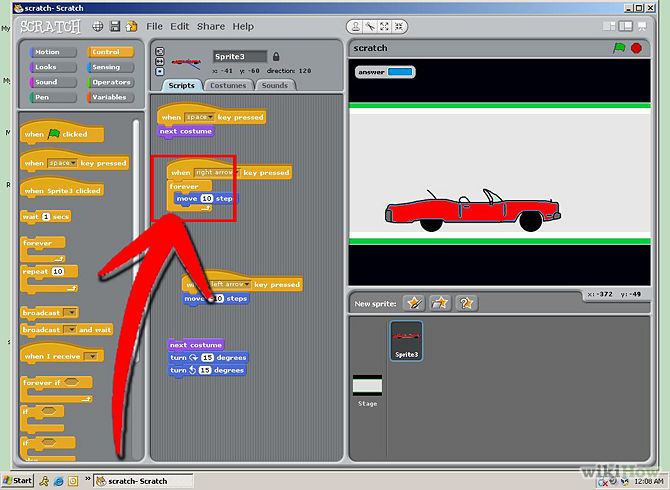The height and width of the screenshot is (490, 670).
Task: Select the grow sprite tool
Action: point(385,26)
